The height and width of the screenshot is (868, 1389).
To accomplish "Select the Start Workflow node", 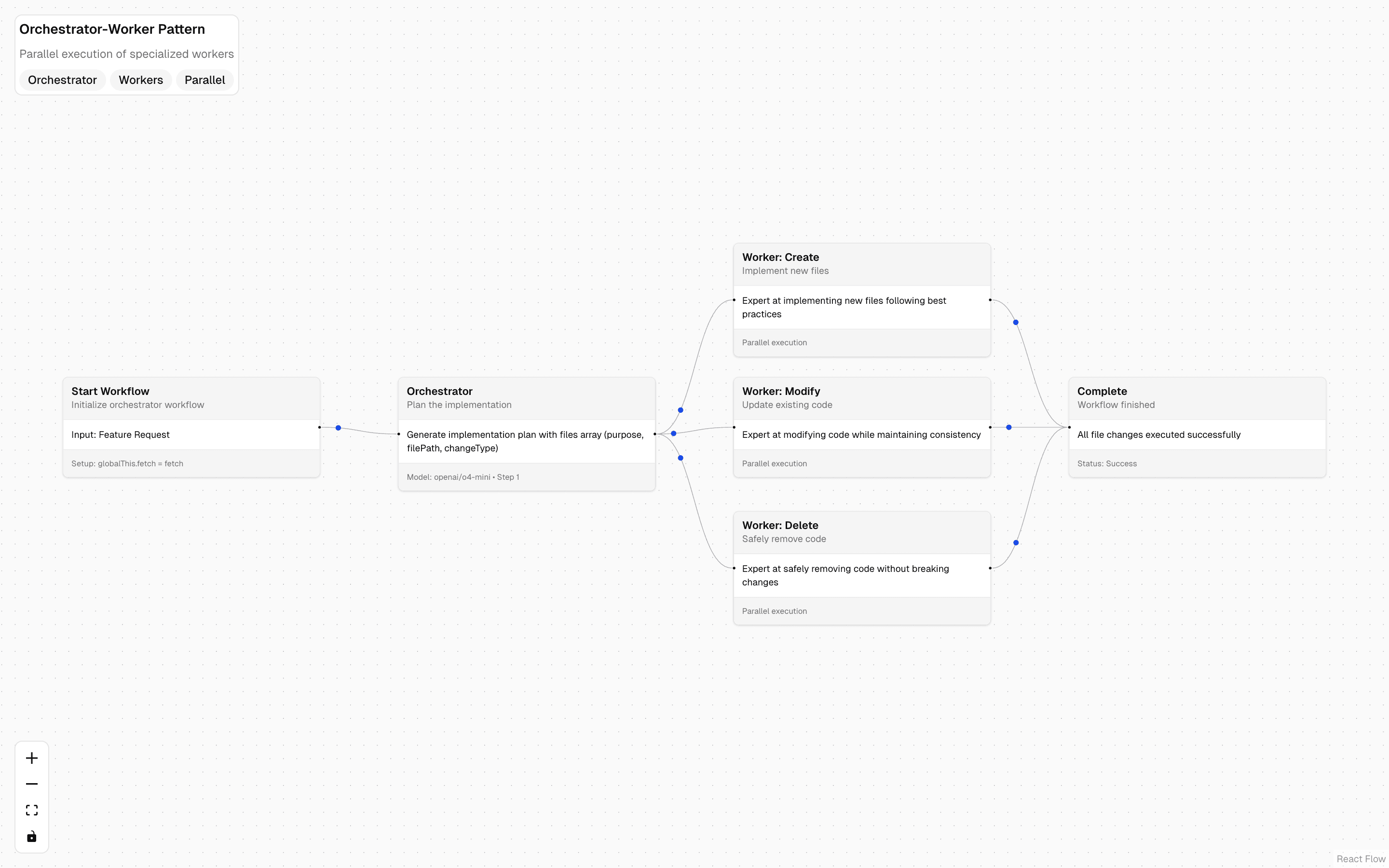I will pos(191,398).
